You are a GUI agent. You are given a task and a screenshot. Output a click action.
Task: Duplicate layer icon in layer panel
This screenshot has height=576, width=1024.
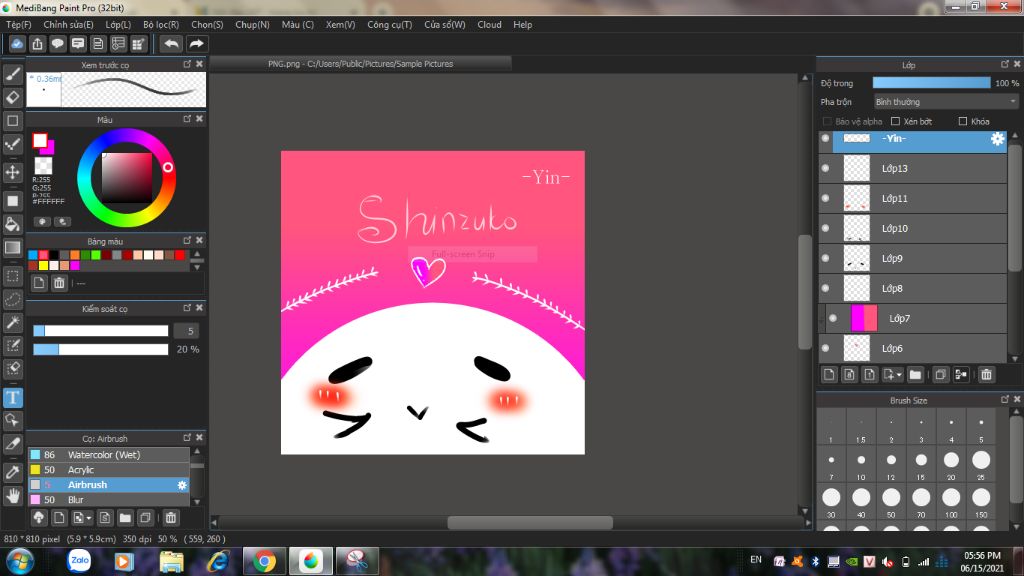click(x=940, y=375)
